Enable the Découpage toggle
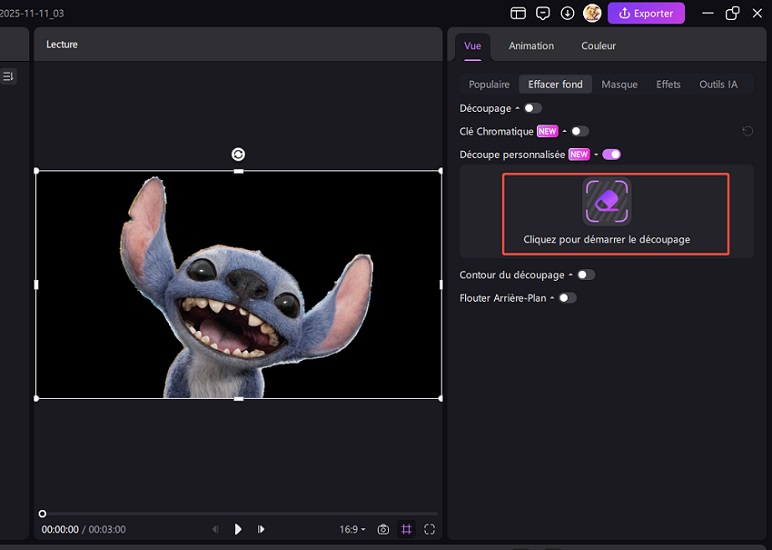Image resolution: width=772 pixels, height=550 pixels. [532, 108]
